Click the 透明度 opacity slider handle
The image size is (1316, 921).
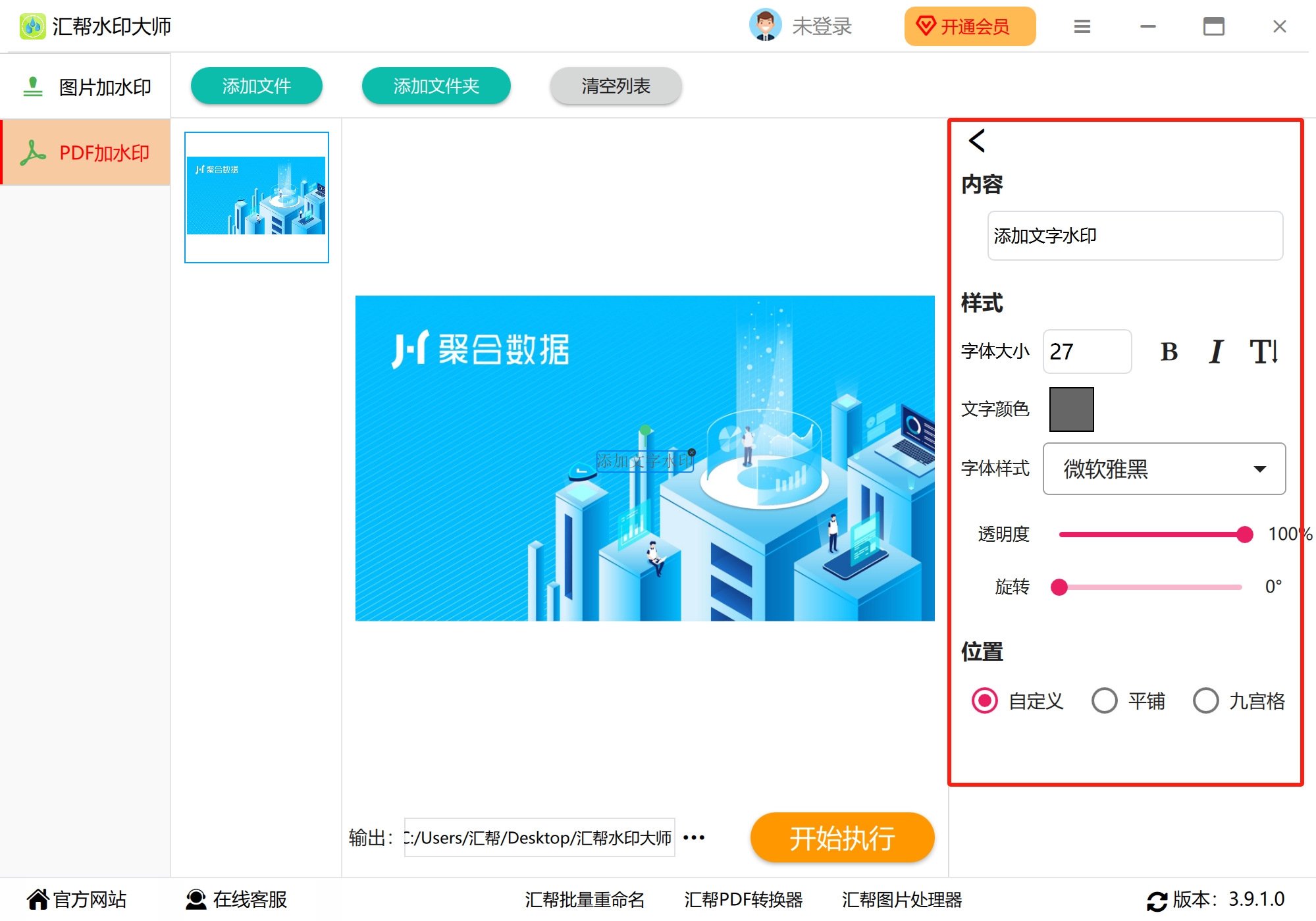click(1244, 535)
